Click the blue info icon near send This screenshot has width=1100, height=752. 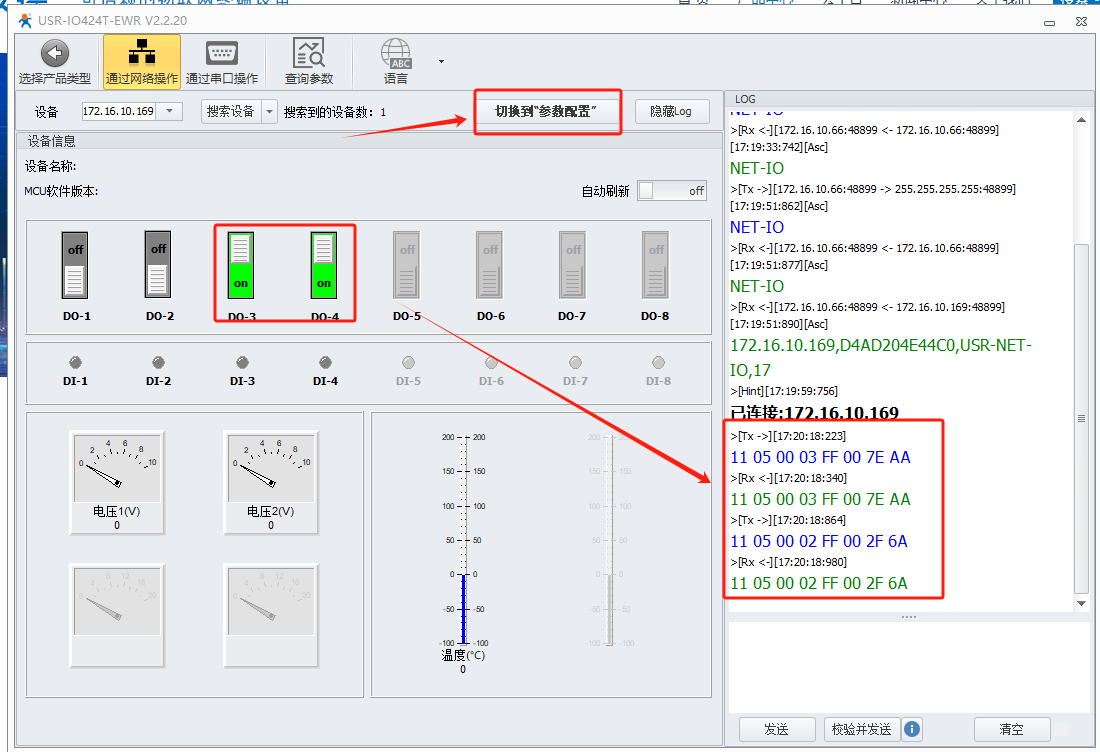pyautogui.click(x=912, y=729)
